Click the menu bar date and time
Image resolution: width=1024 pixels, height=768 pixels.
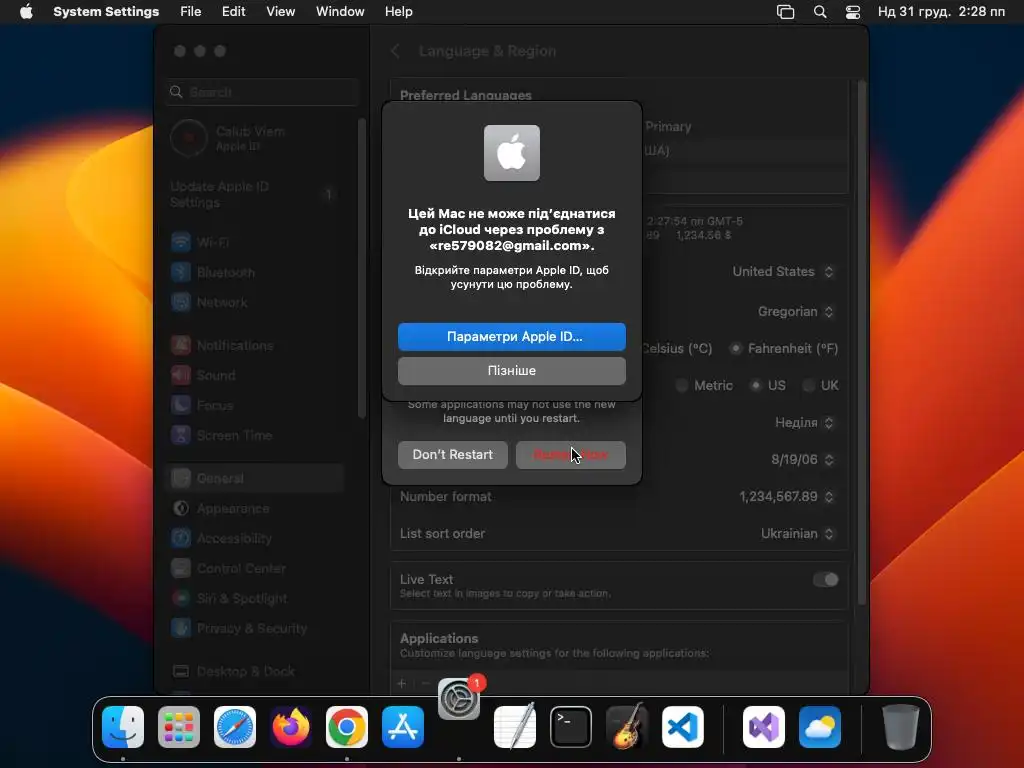(941, 12)
